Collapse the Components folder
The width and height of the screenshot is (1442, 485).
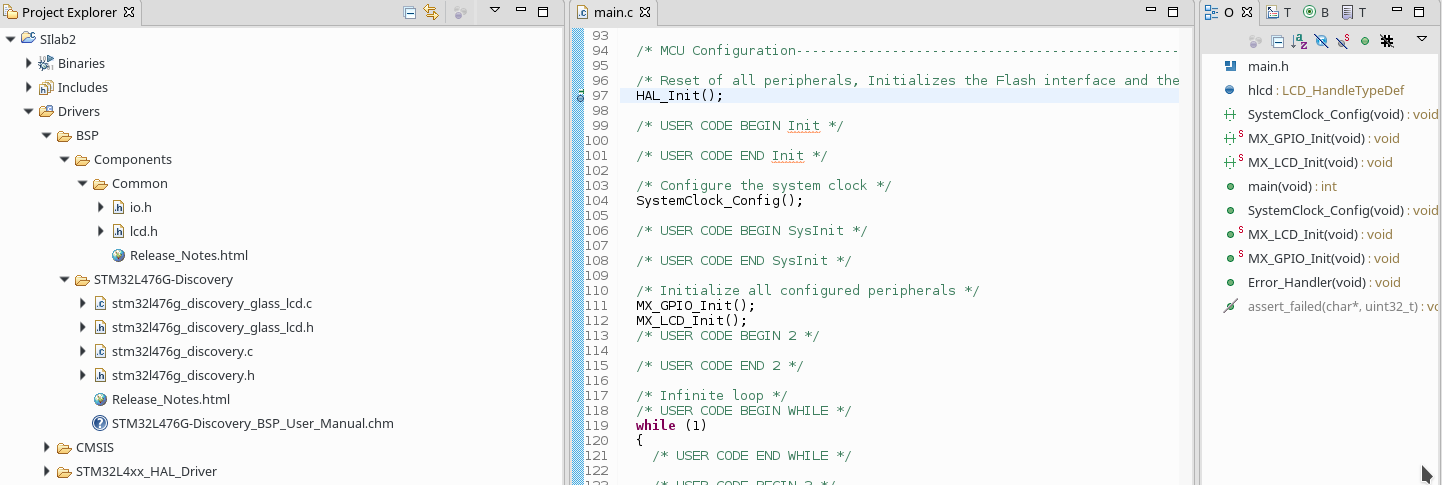[65, 160]
